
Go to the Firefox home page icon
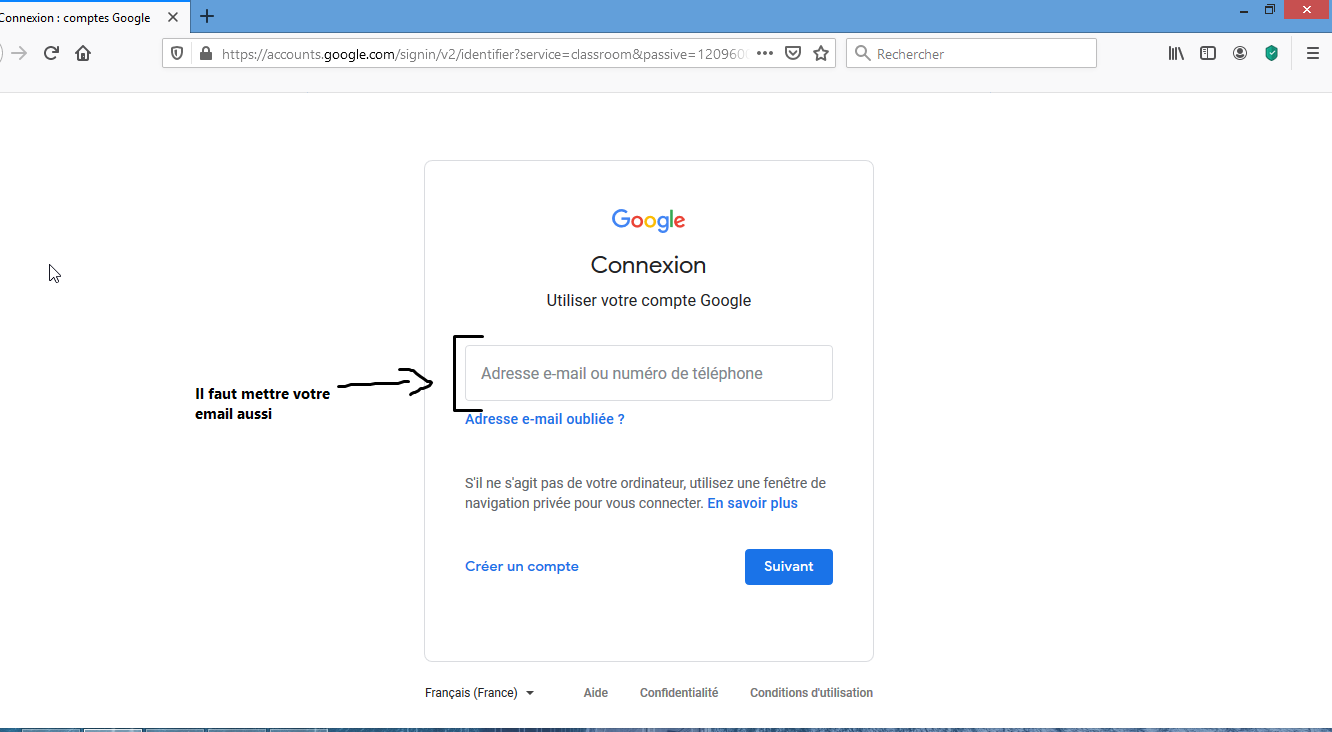click(83, 54)
